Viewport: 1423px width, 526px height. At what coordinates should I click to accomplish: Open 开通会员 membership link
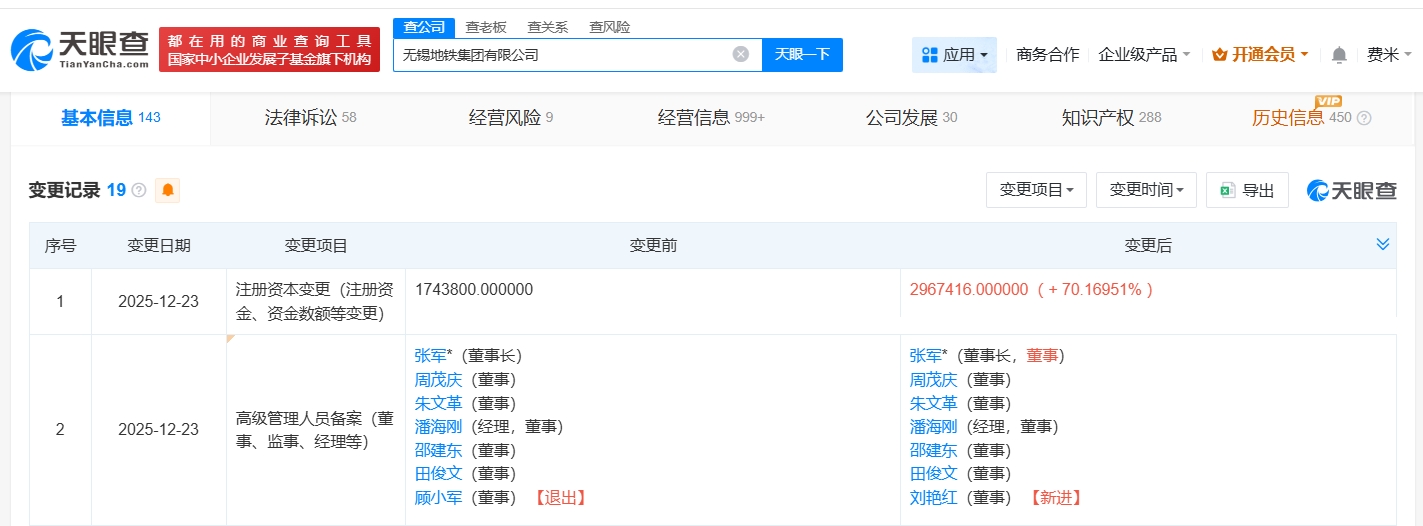pyautogui.click(x=1260, y=55)
